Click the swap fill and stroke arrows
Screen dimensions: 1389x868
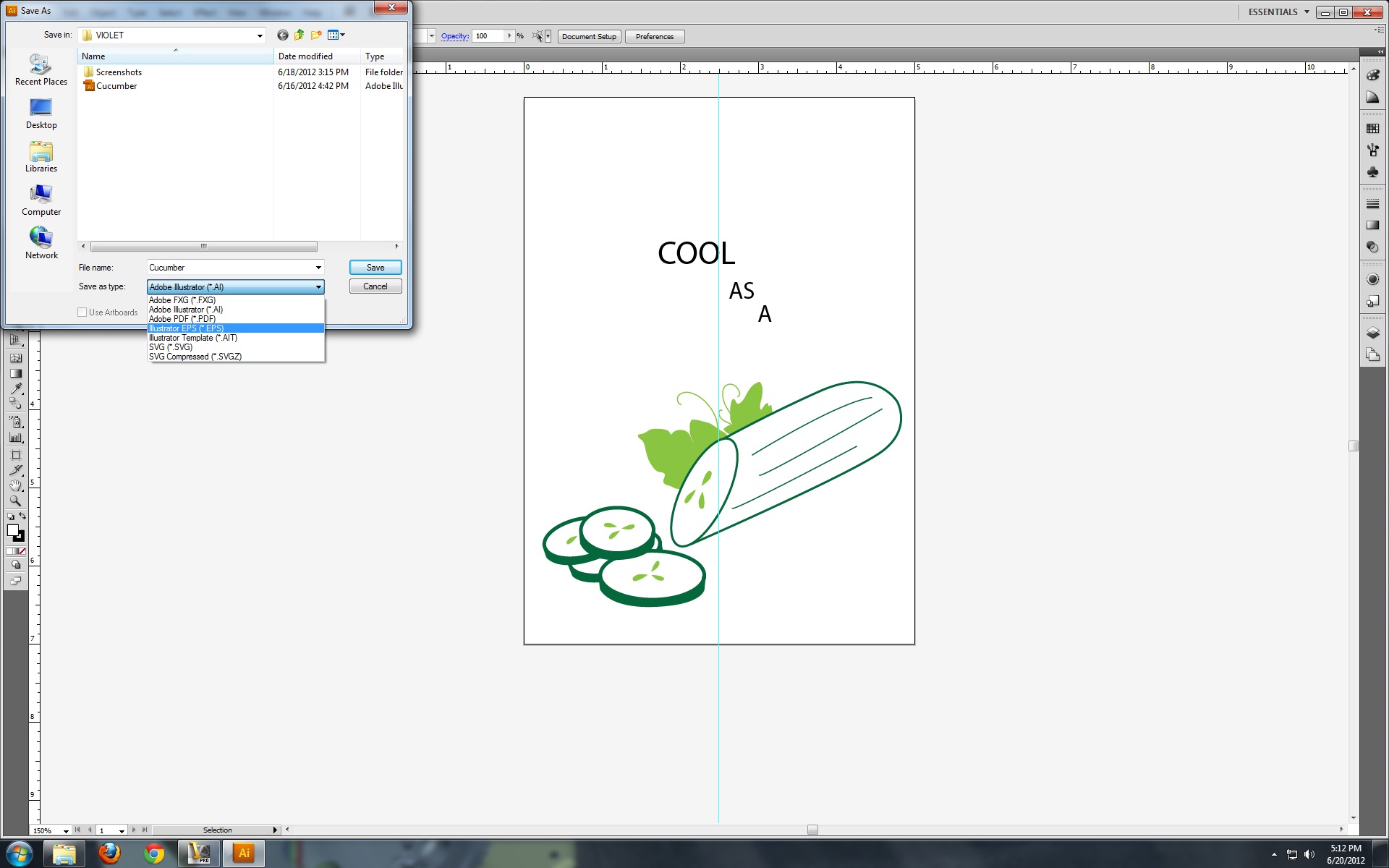[22, 516]
